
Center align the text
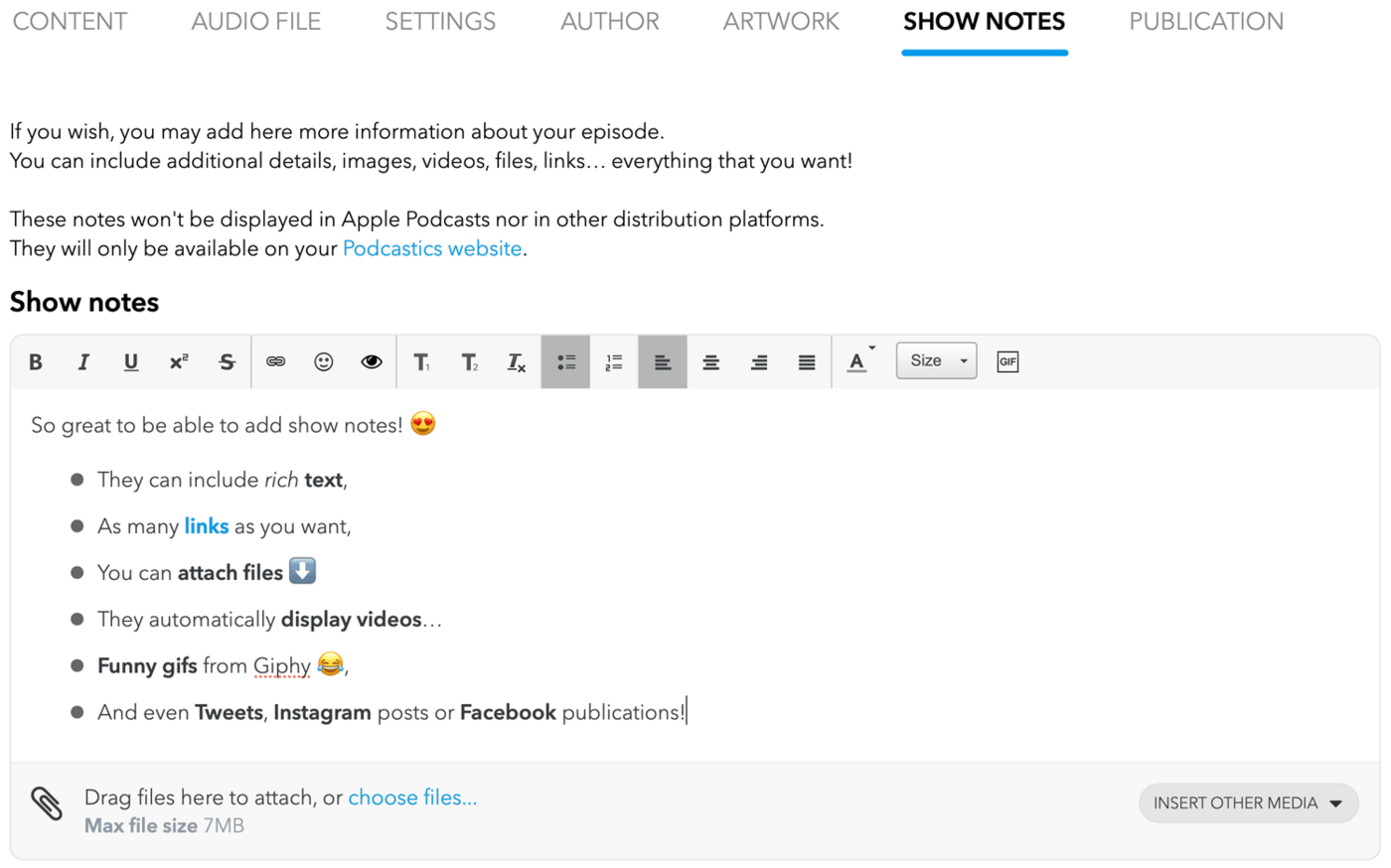click(710, 362)
